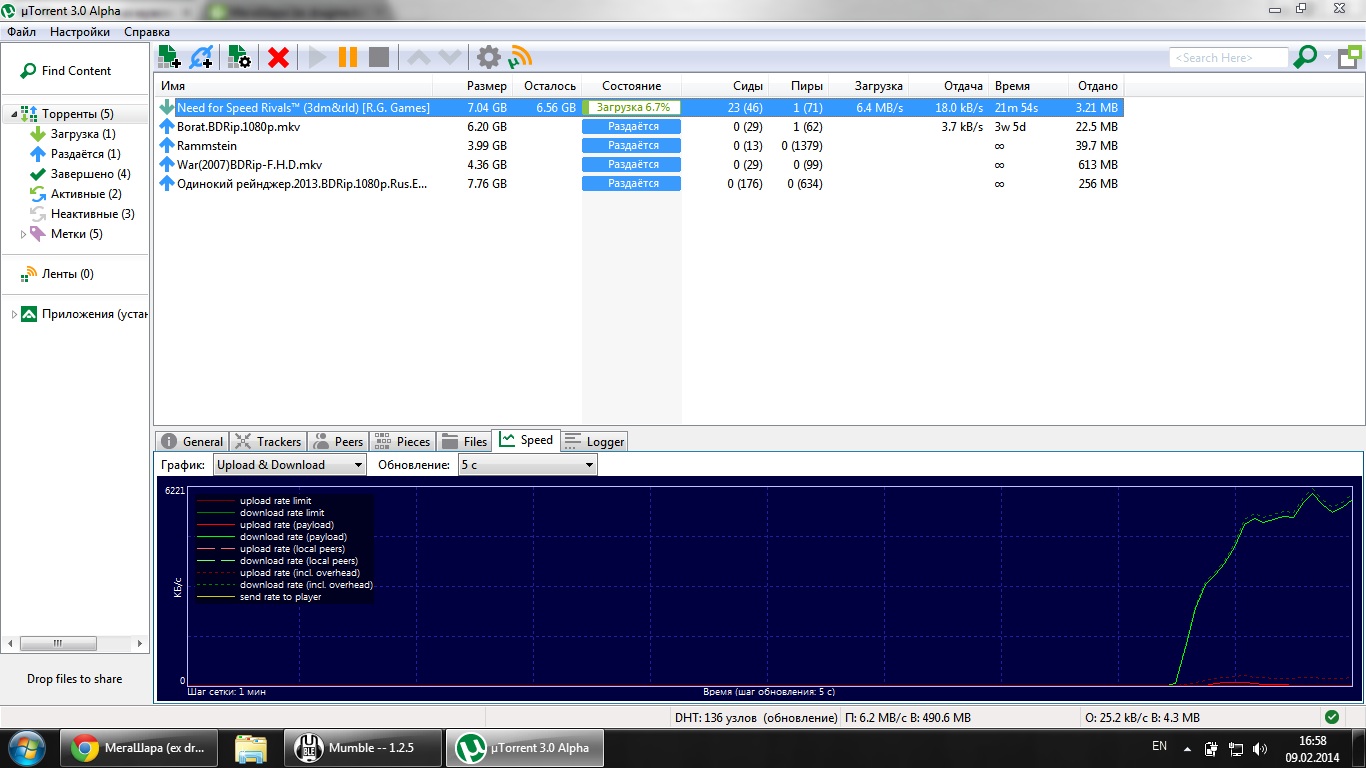Stop the selected torrent

coord(379,57)
